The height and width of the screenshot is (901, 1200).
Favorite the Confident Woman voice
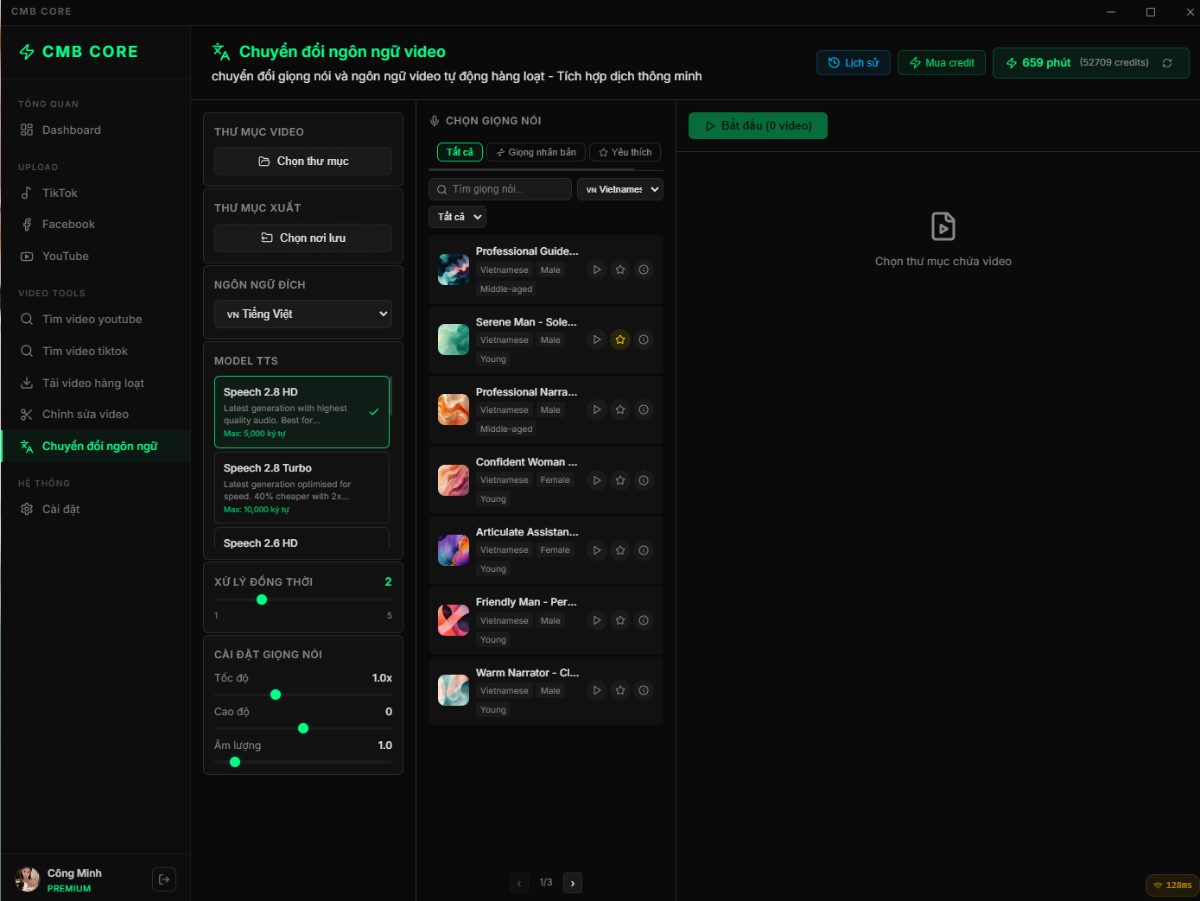coord(620,480)
